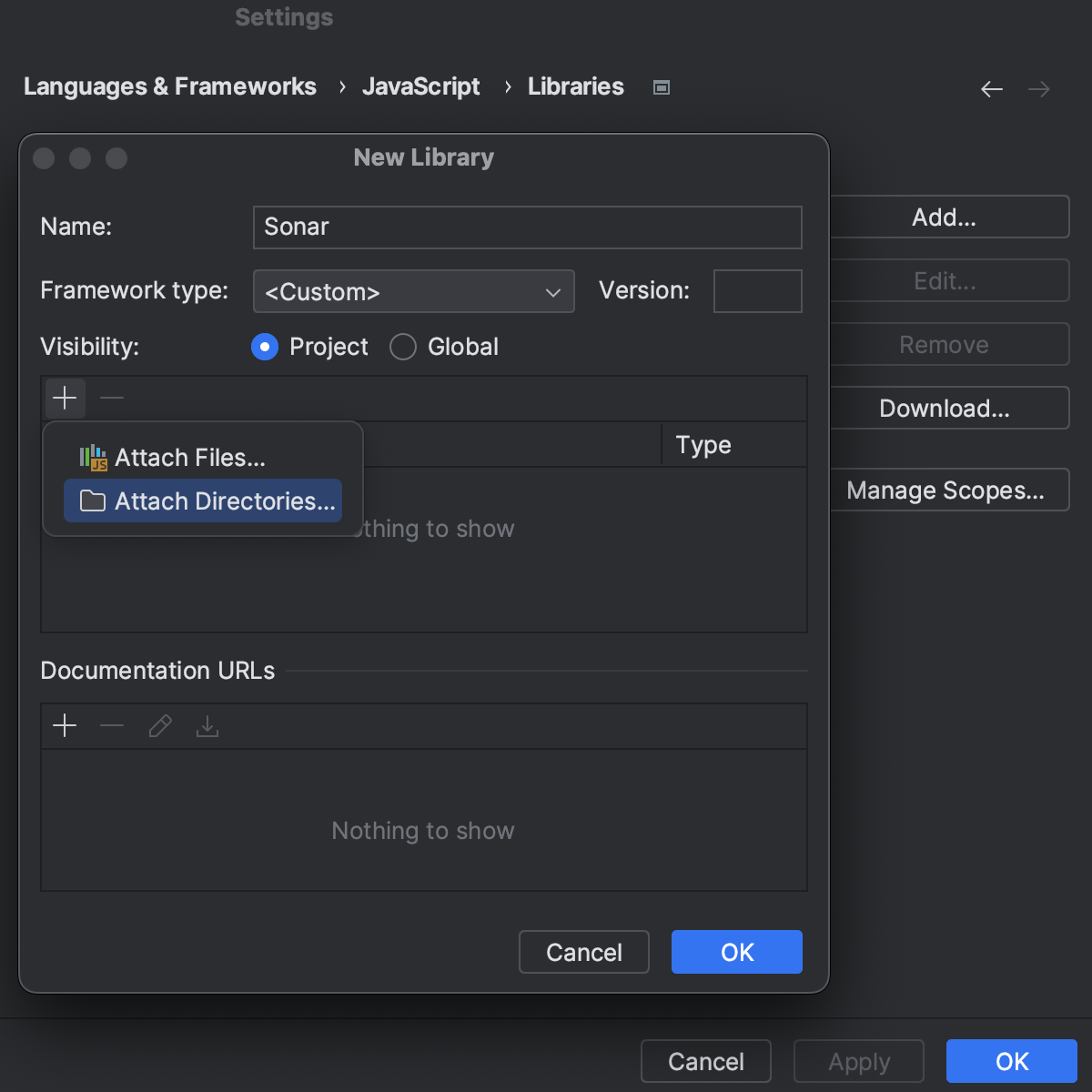Click the plus icon under Documentation URLs

pyautogui.click(x=65, y=725)
